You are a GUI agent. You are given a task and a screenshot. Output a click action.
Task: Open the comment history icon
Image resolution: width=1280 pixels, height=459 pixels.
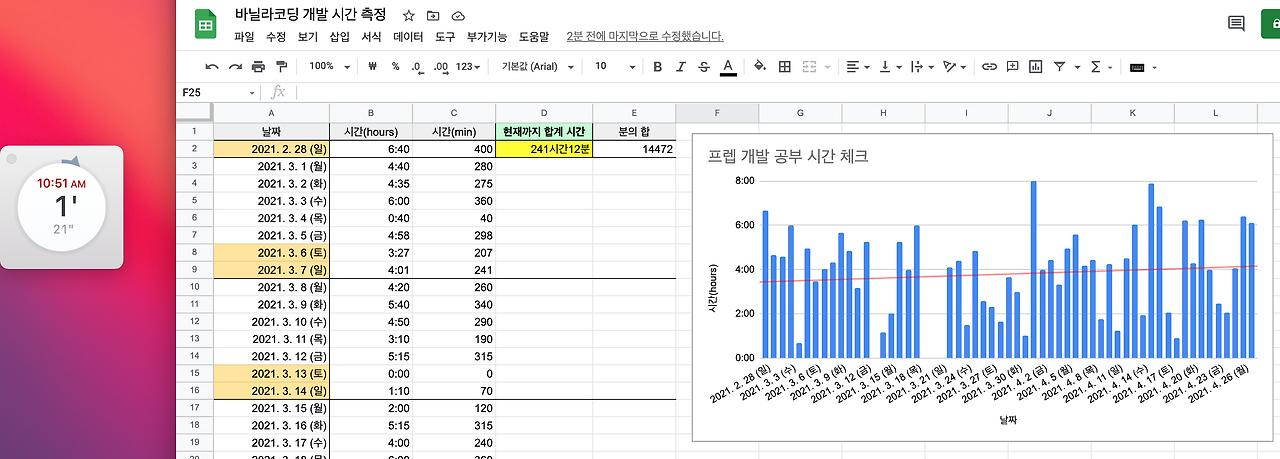pos(1237,24)
